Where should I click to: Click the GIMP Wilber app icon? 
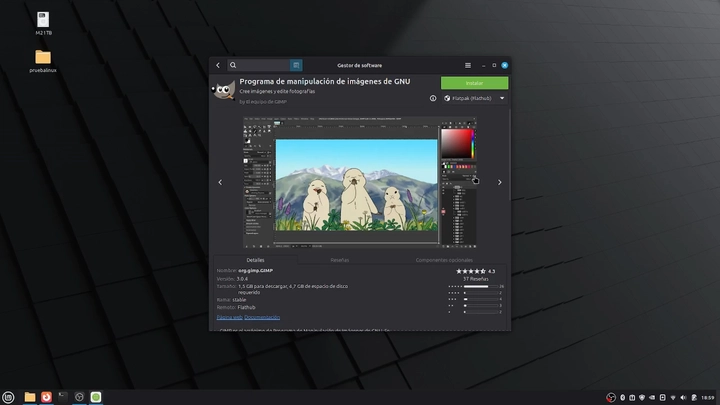click(224, 90)
